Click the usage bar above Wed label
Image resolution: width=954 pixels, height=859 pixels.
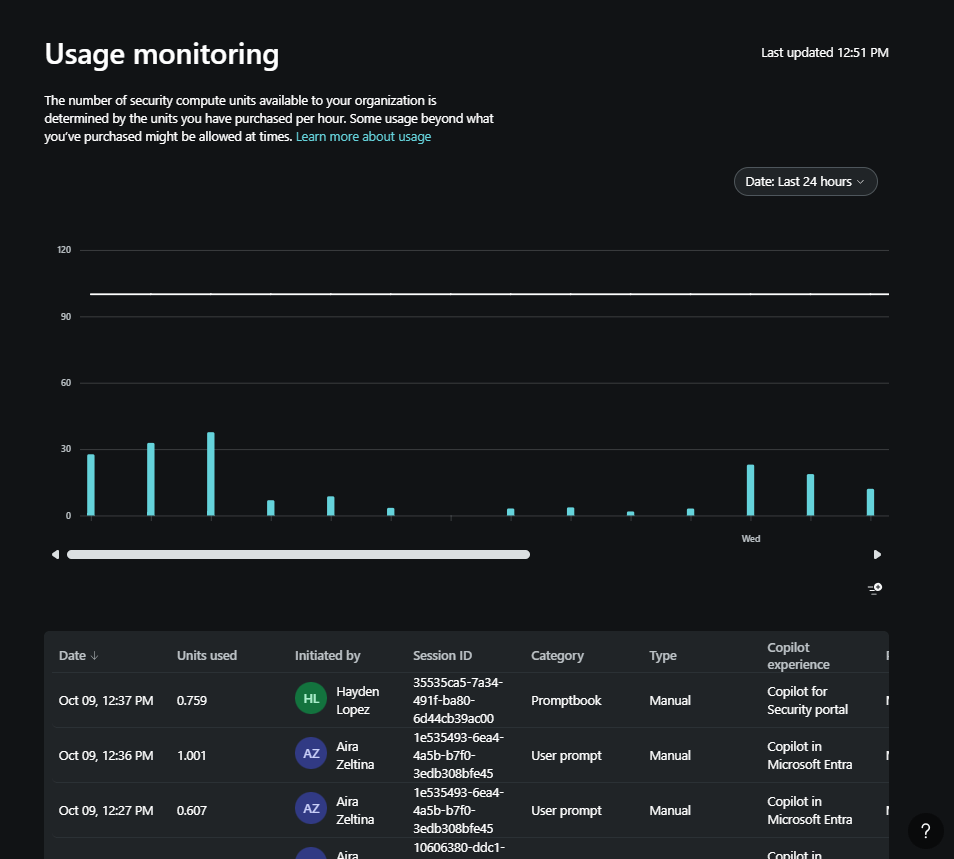coord(750,490)
